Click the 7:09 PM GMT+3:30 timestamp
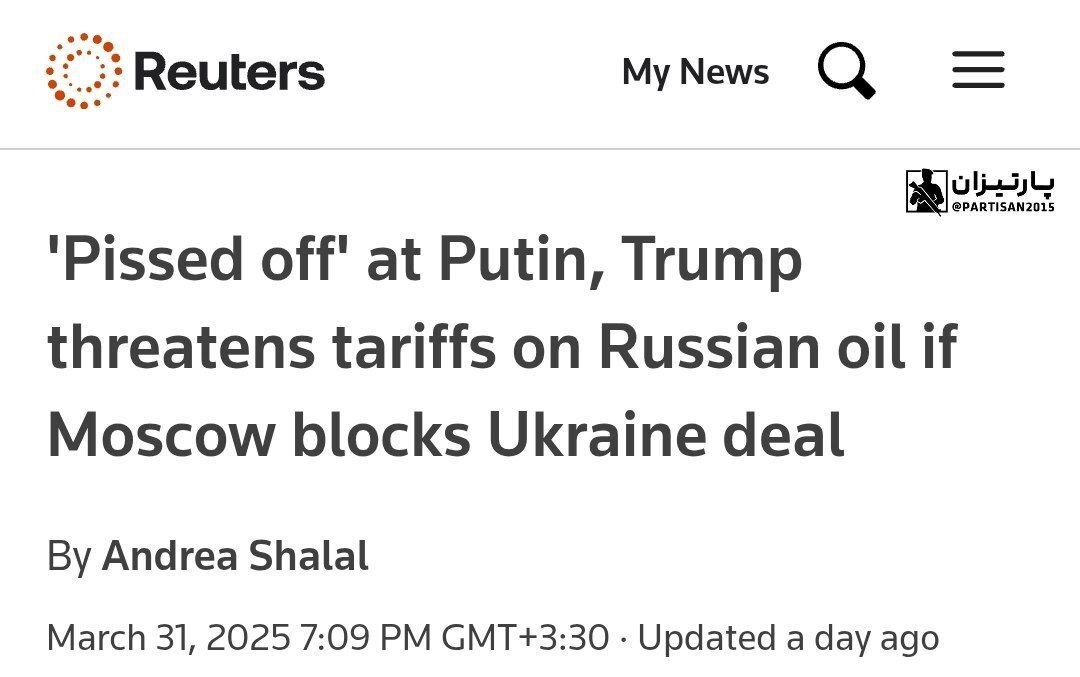 [455, 638]
